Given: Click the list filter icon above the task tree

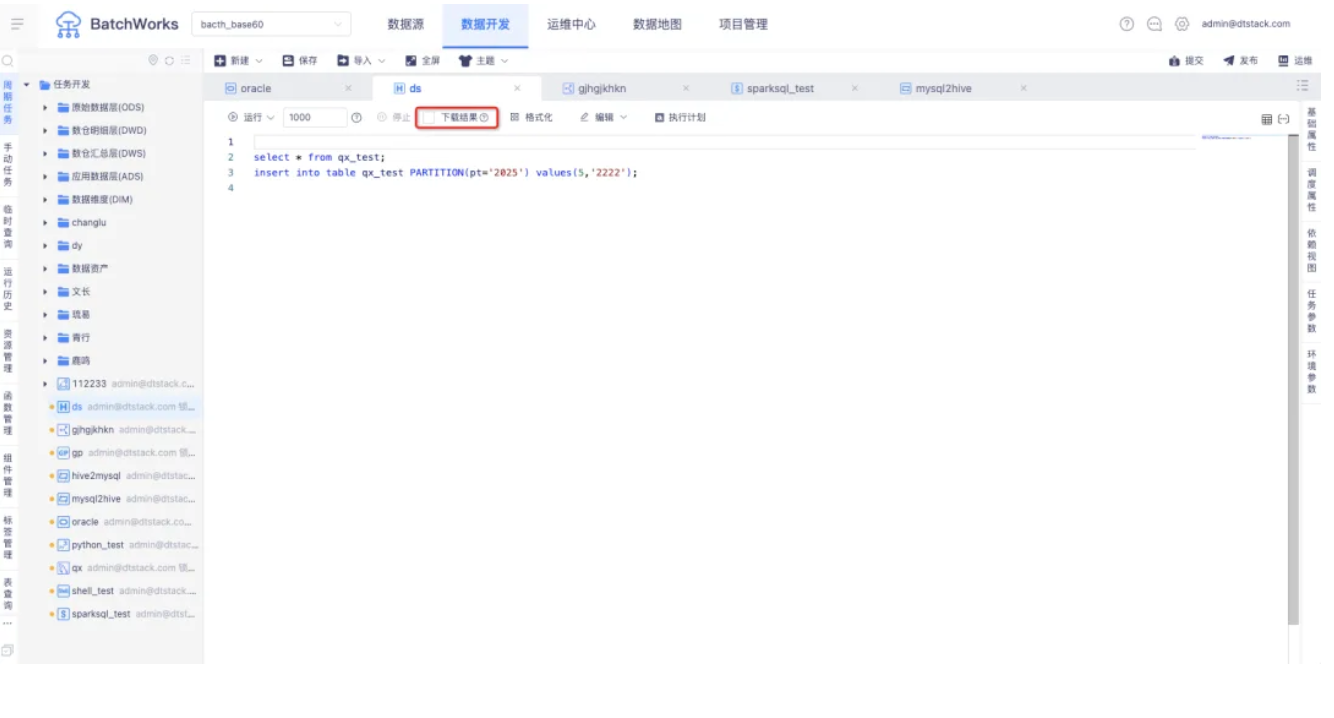Looking at the screenshot, I should [x=185, y=61].
